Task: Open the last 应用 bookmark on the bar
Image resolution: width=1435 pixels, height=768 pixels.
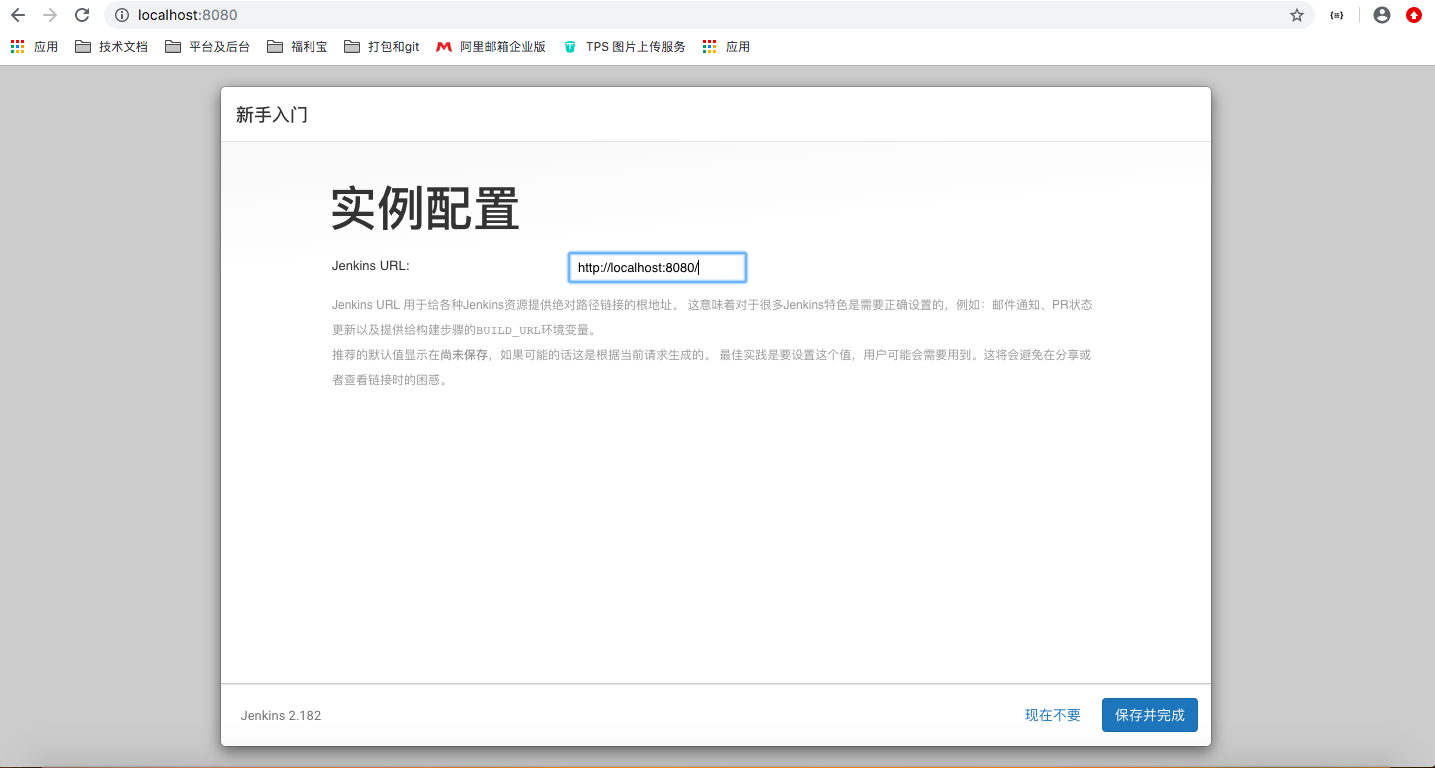Action: pyautogui.click(x=726, y=46)
